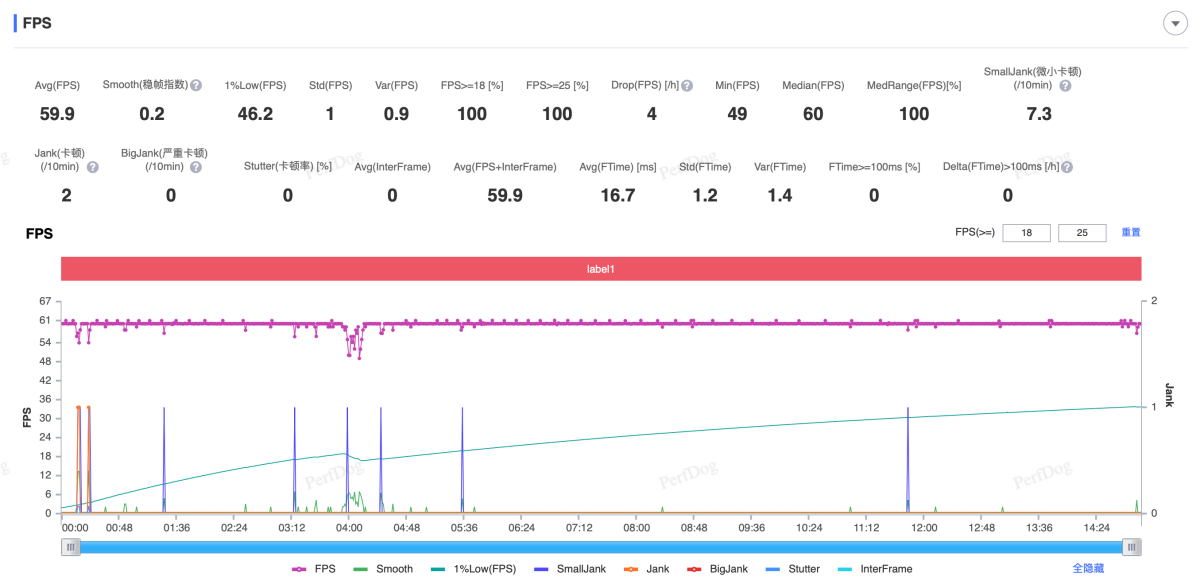Click the 全隐藏 hide-all link

coord(1088,568)
